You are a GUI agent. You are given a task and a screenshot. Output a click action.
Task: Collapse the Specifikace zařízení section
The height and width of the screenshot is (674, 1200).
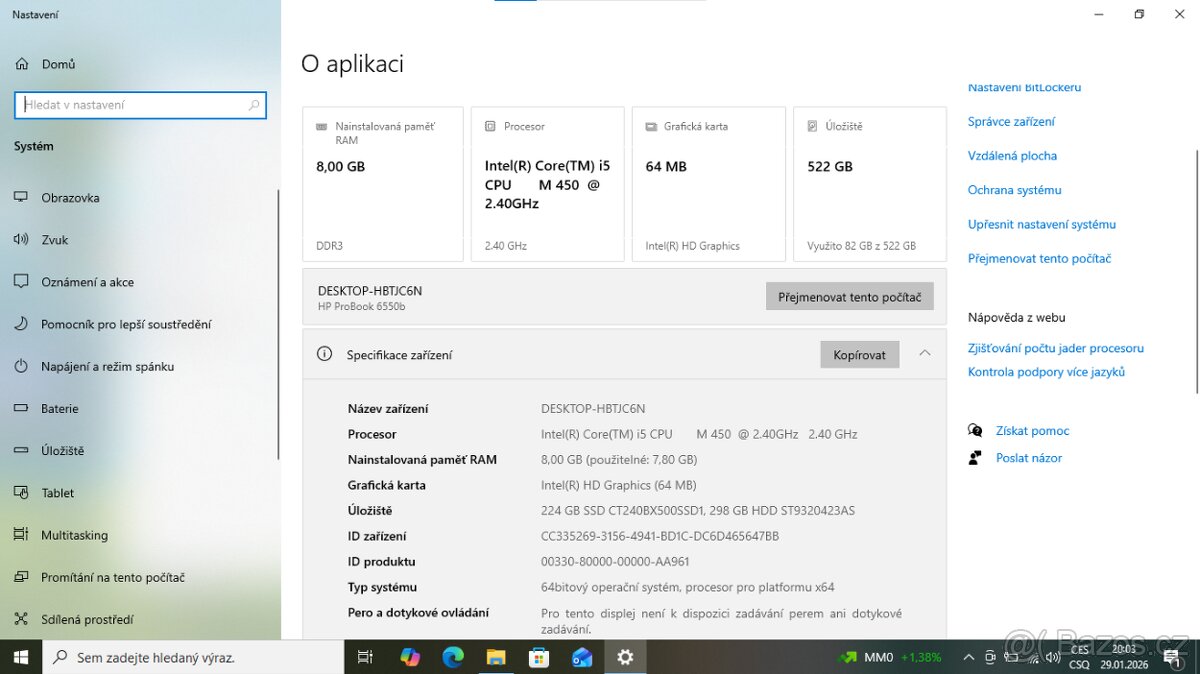pyautogui.click(x=925, y=354)
